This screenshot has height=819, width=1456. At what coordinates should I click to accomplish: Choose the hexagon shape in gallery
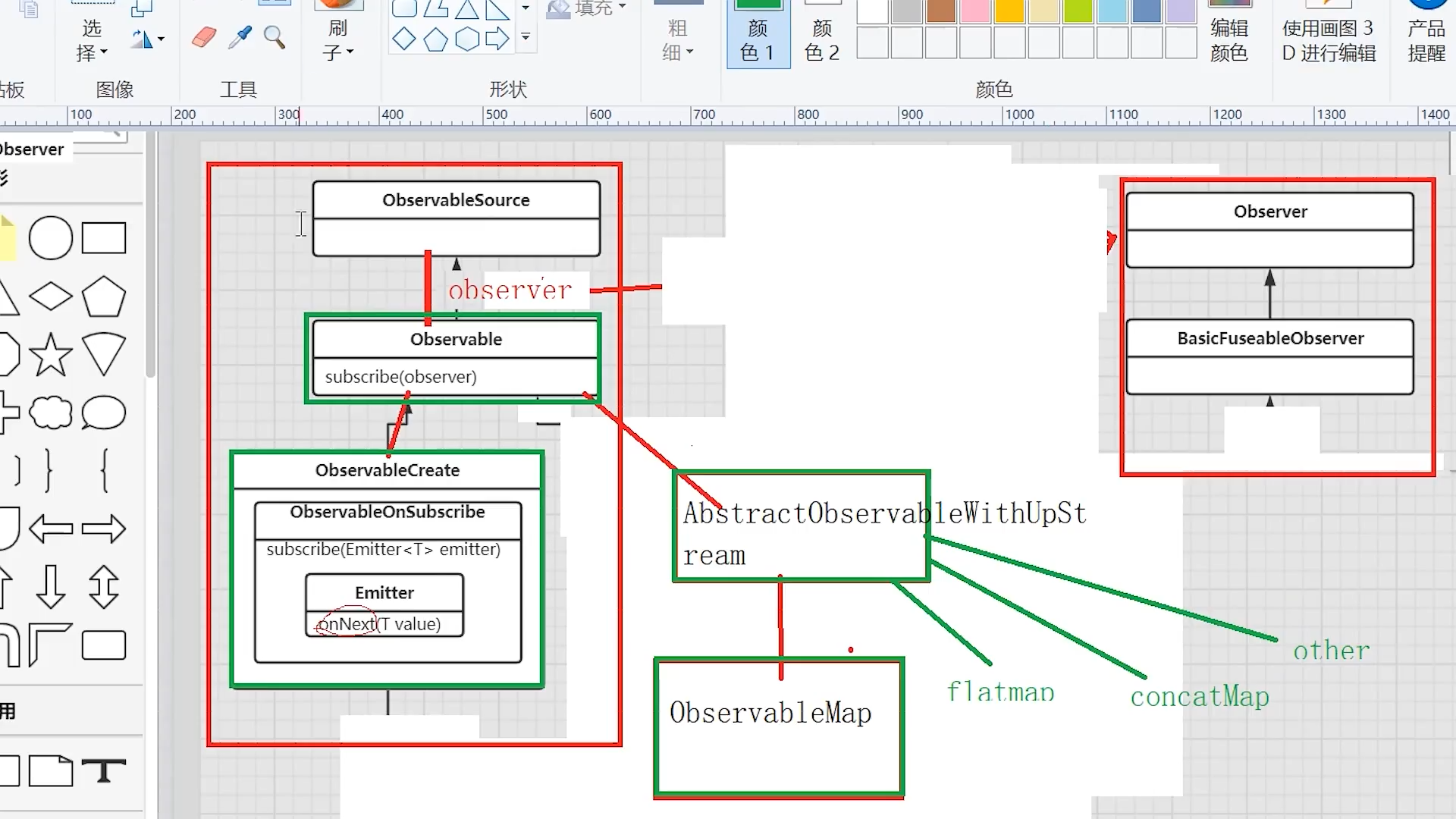466,39
